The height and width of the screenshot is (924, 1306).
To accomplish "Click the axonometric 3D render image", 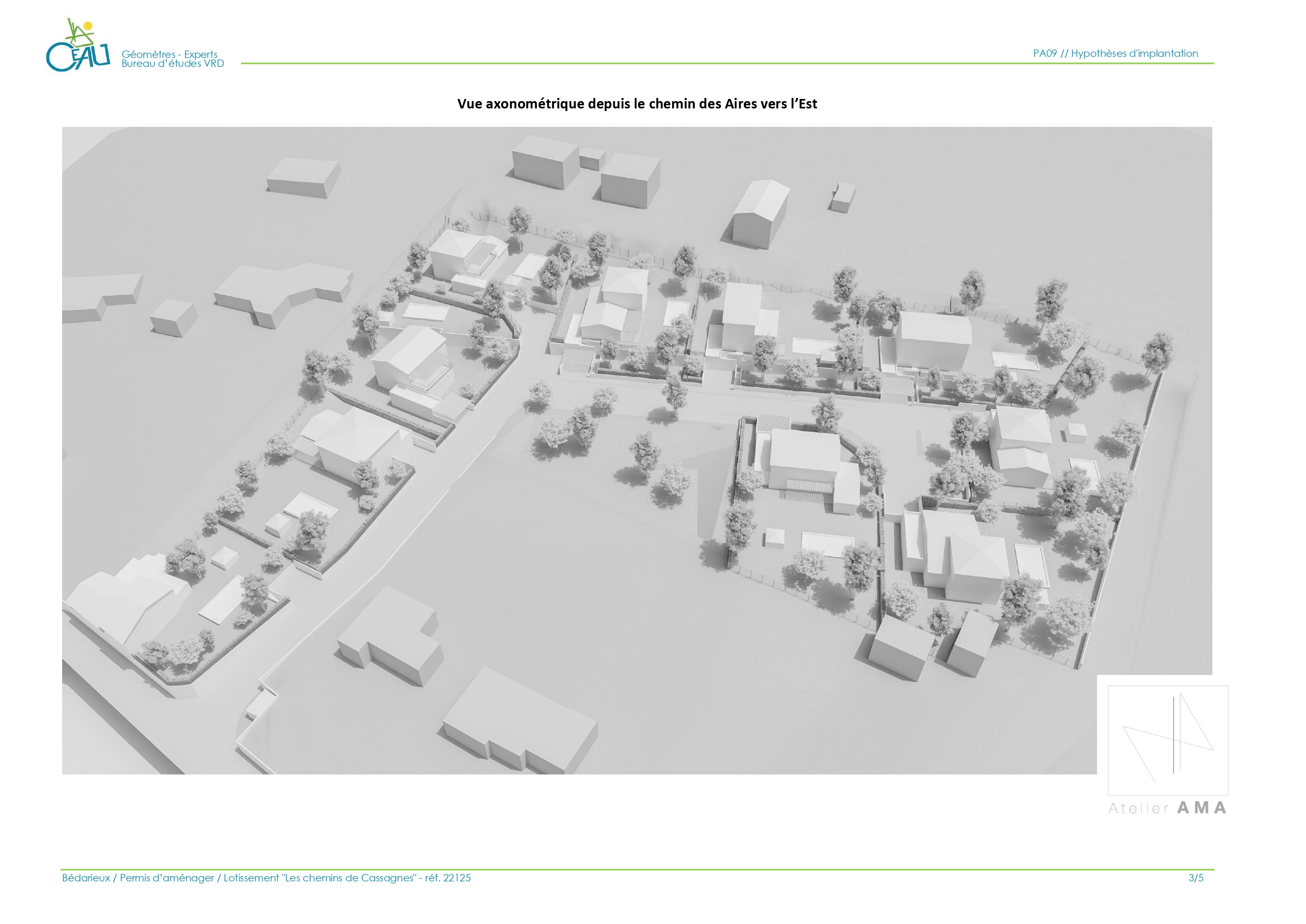I will click(x=637, y=450).
